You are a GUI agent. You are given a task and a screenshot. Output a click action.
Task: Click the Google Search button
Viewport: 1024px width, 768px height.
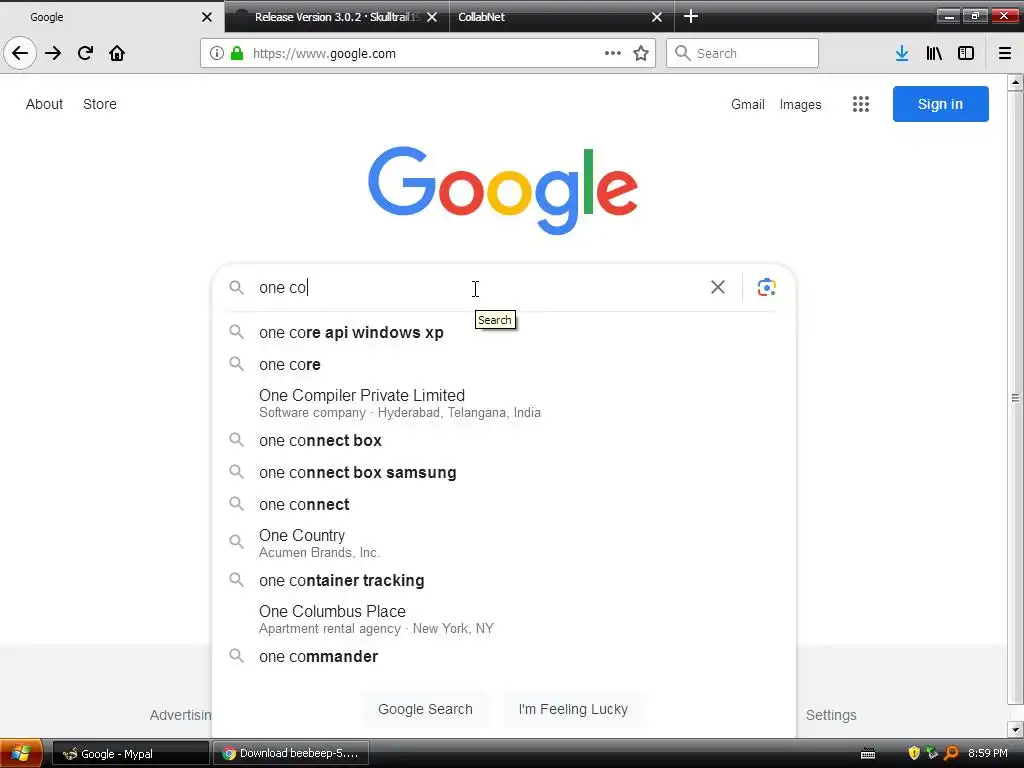[425, 709]
